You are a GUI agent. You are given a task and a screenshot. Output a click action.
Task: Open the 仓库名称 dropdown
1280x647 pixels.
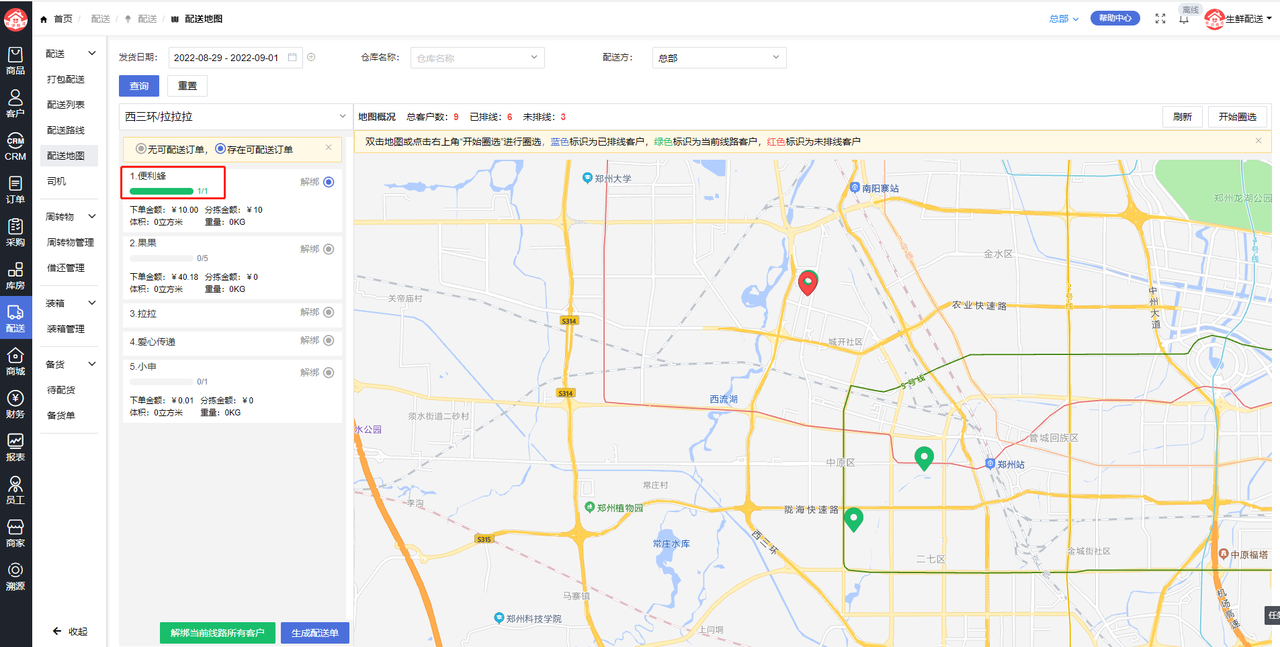pyautogui.click(x=477, y=58)
